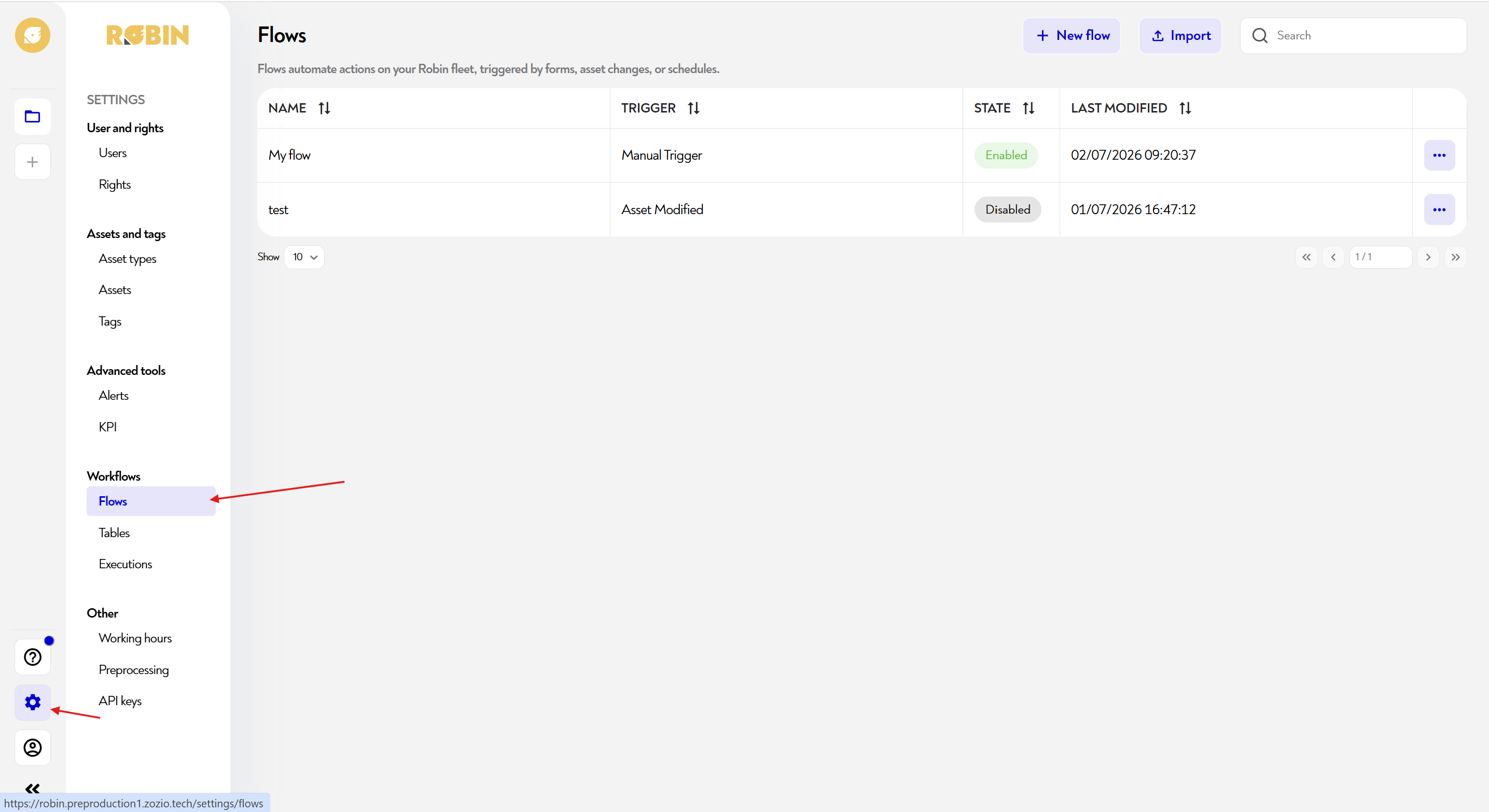Collapse sidebar with double chevron icon
The height and width of the screenshot is (812, 1489).
tap(32, 788)
